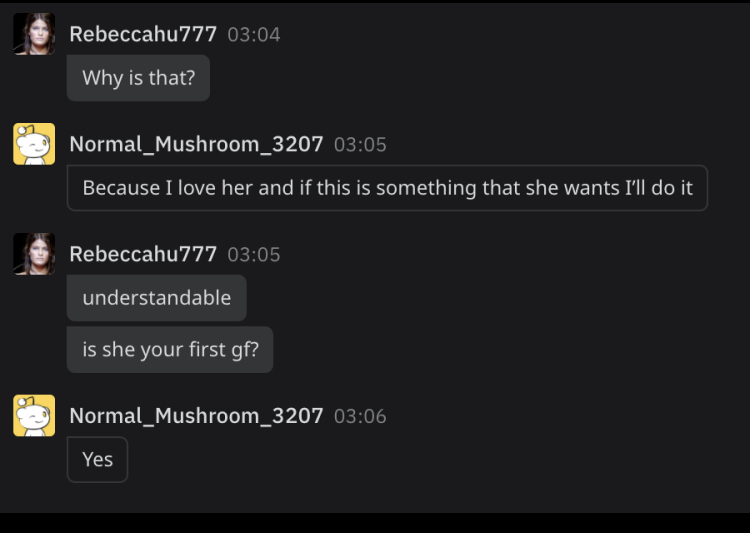The width and height of the screenshot is (750, 533).
Task: Select the "Because I love her" message
Action: 387,188
